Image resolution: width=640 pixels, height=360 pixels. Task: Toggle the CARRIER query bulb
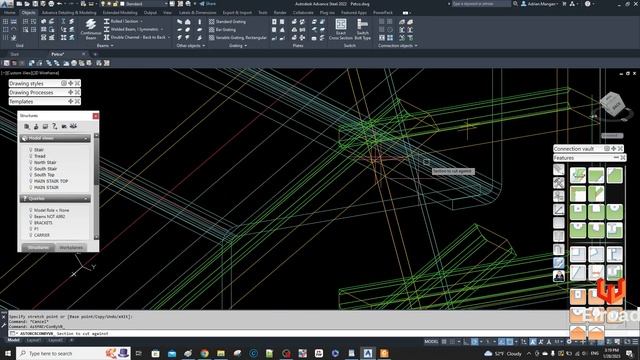coord(31,236)
